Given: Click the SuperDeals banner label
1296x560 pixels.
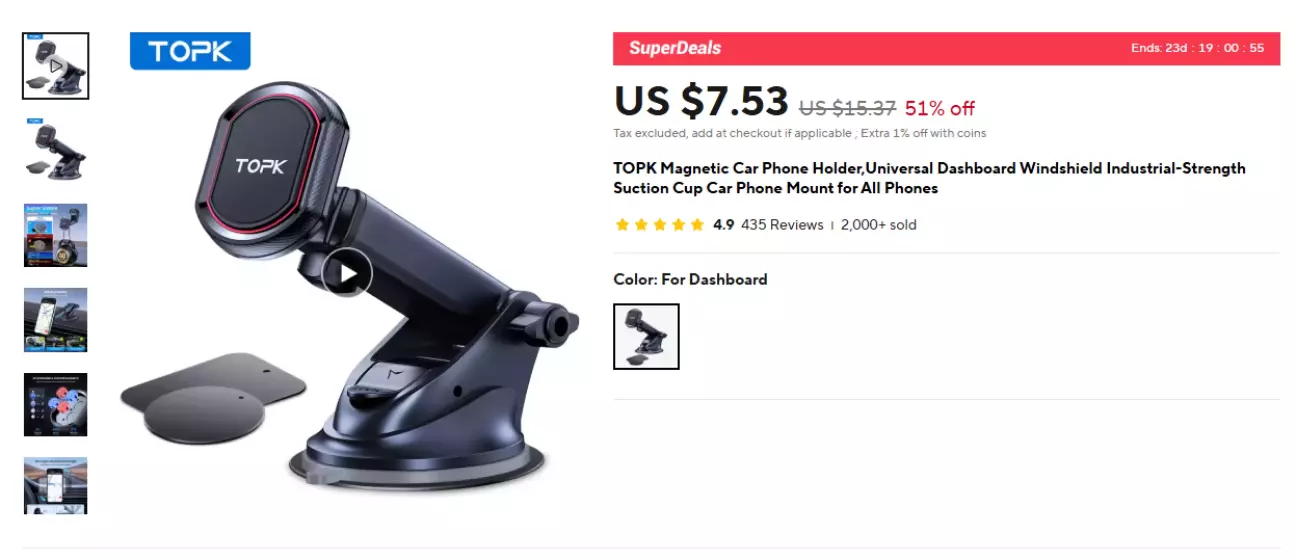Looking at the screenshot, I should [675, 48].
